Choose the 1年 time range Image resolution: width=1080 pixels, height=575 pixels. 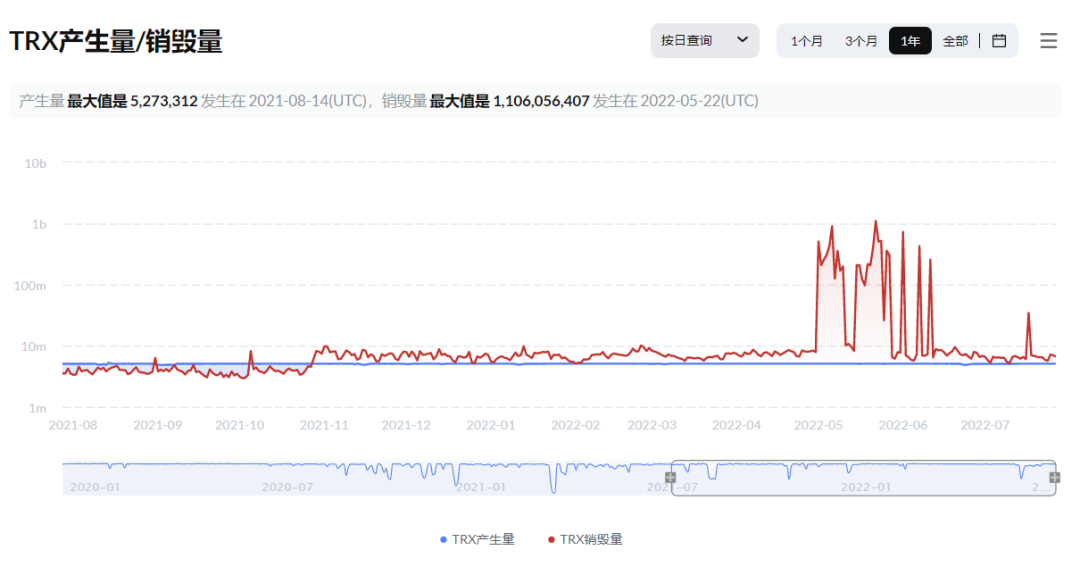(x=910, y=41)
